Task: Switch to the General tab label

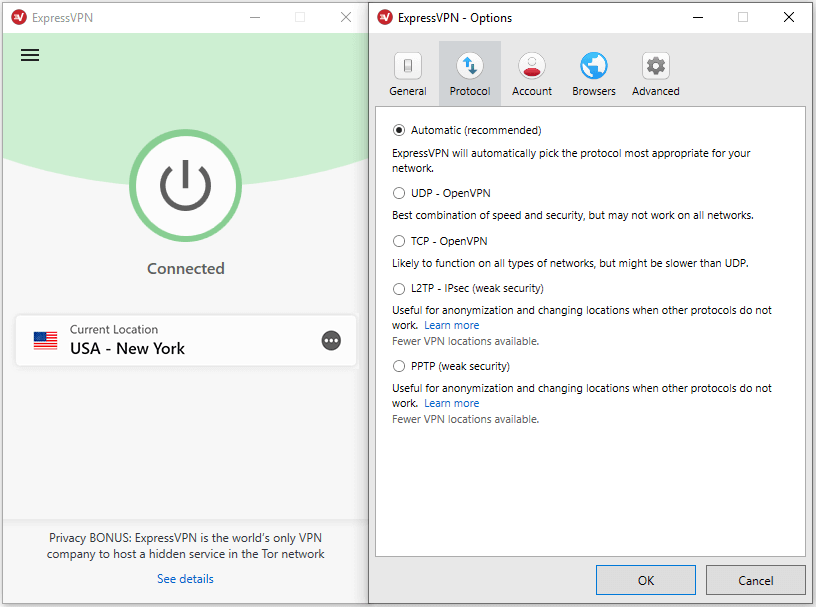Action: pyautogui.click(x=408, y=91)
